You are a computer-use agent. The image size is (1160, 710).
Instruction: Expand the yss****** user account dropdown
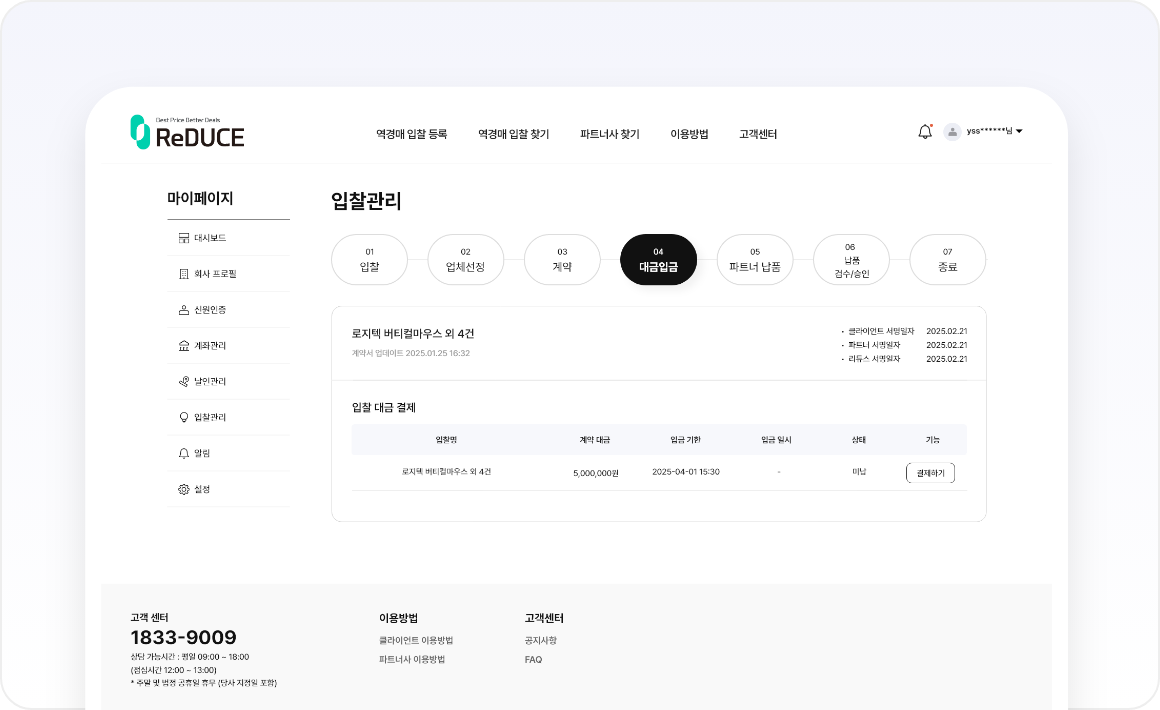[x=1019, y=132]
